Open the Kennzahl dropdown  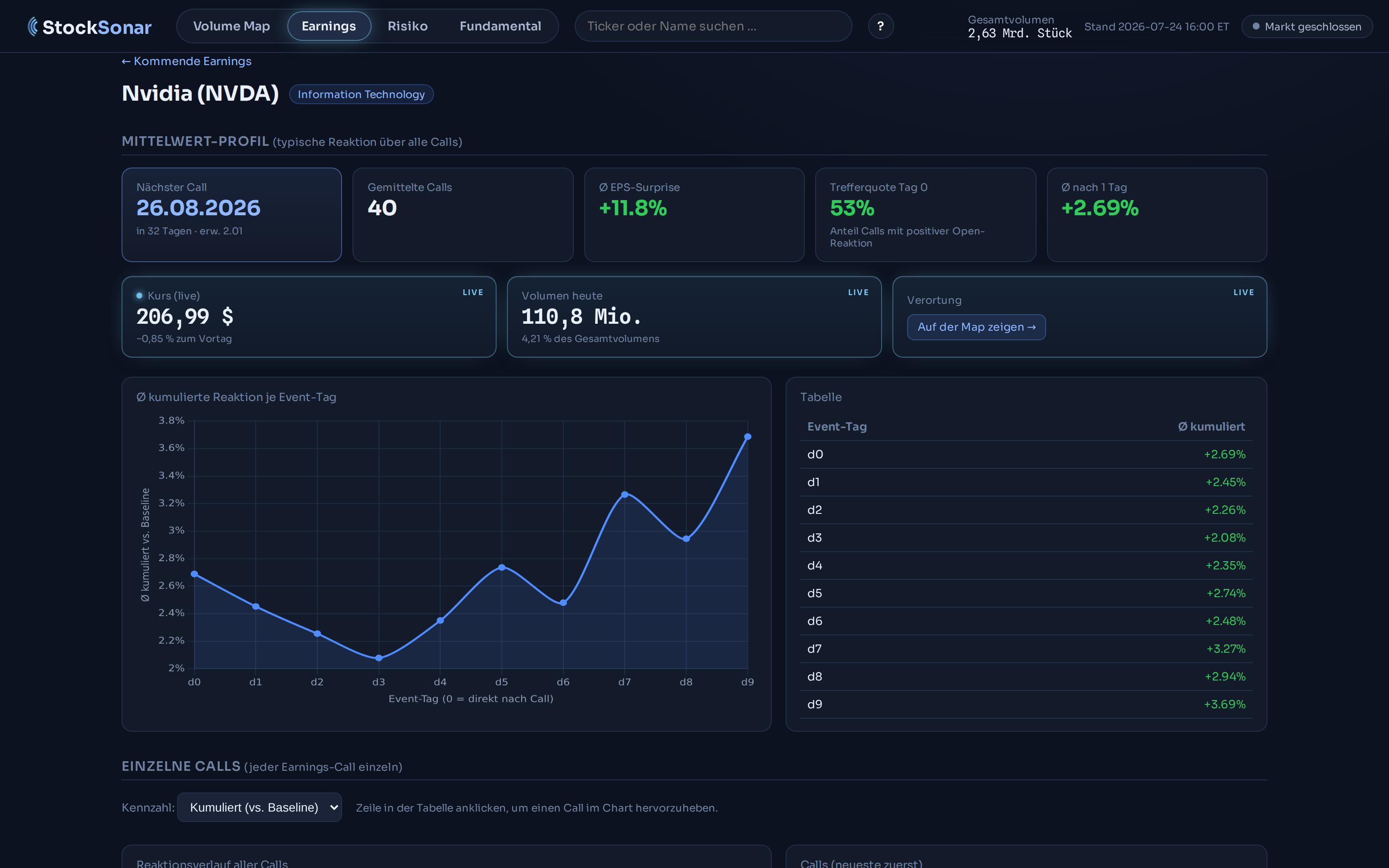260,807
